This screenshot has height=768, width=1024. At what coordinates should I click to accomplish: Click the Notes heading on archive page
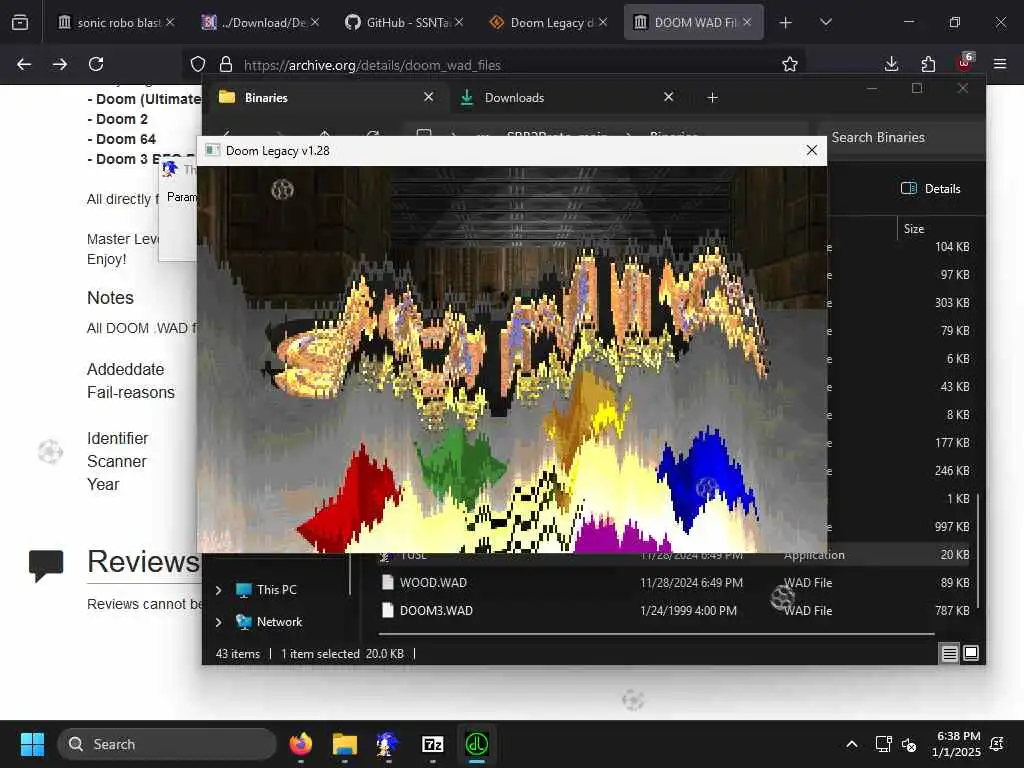110,298
